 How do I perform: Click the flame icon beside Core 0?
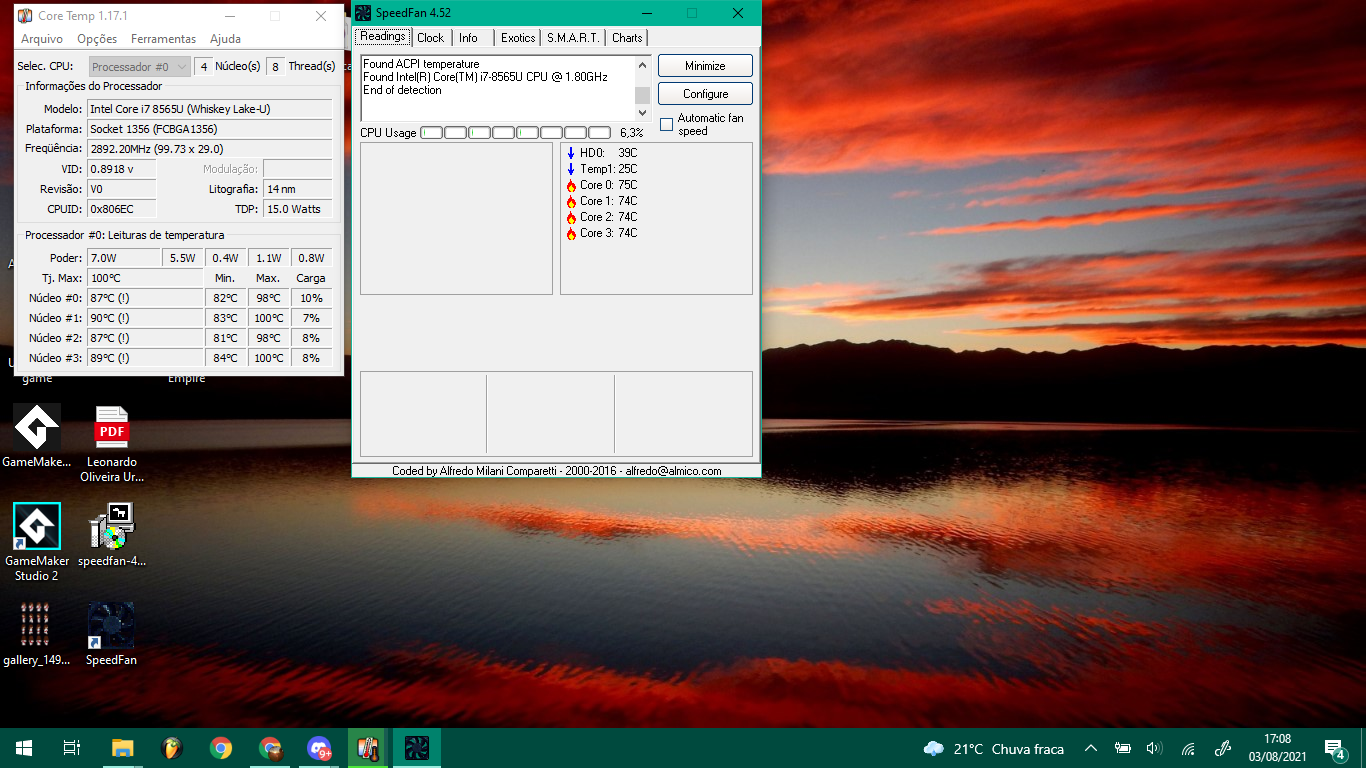point(571,185)
